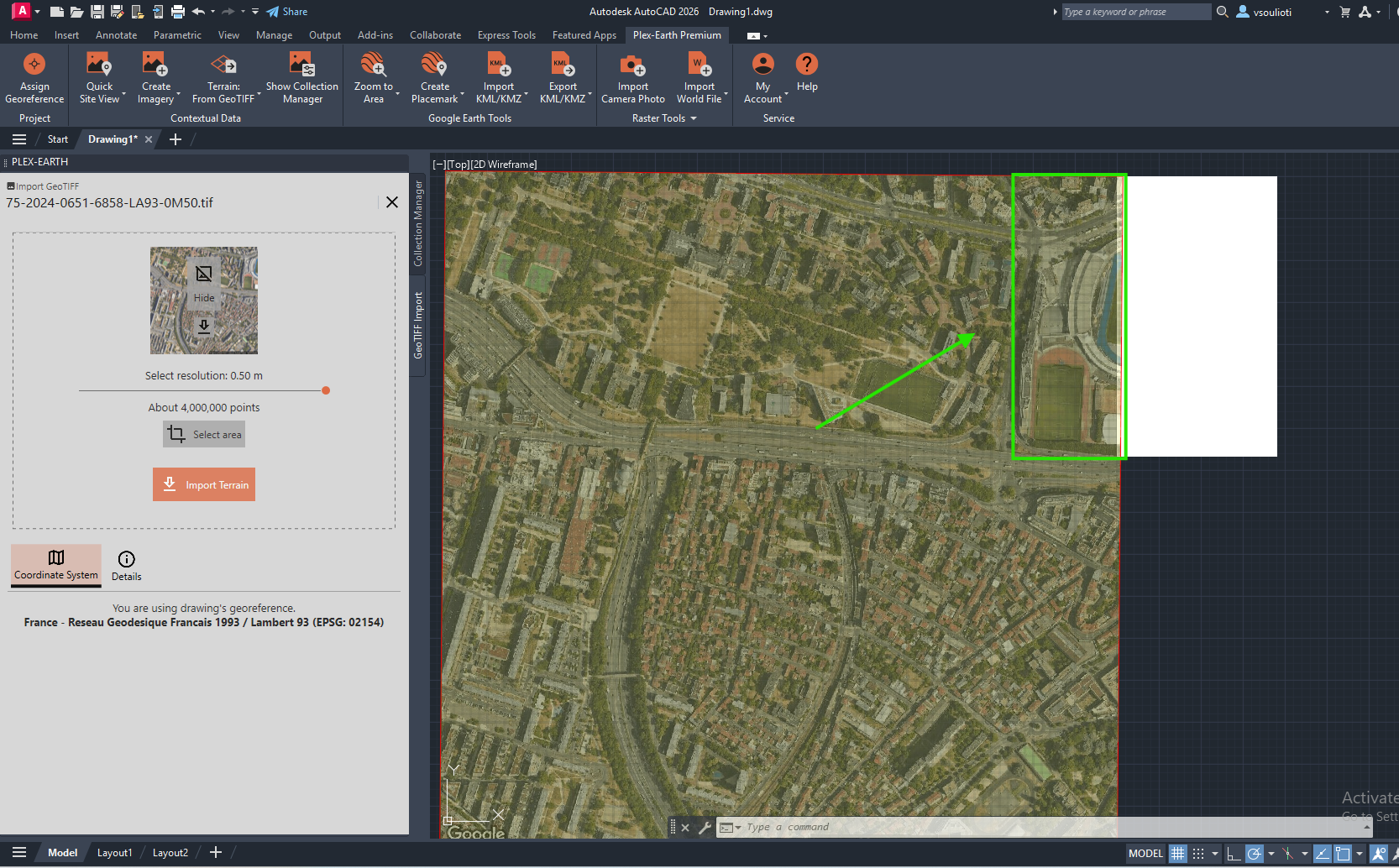The width and height of the screenshot is (1399, 868).
Task: Open Import Camera Photo tool
Action: (633, 78)
